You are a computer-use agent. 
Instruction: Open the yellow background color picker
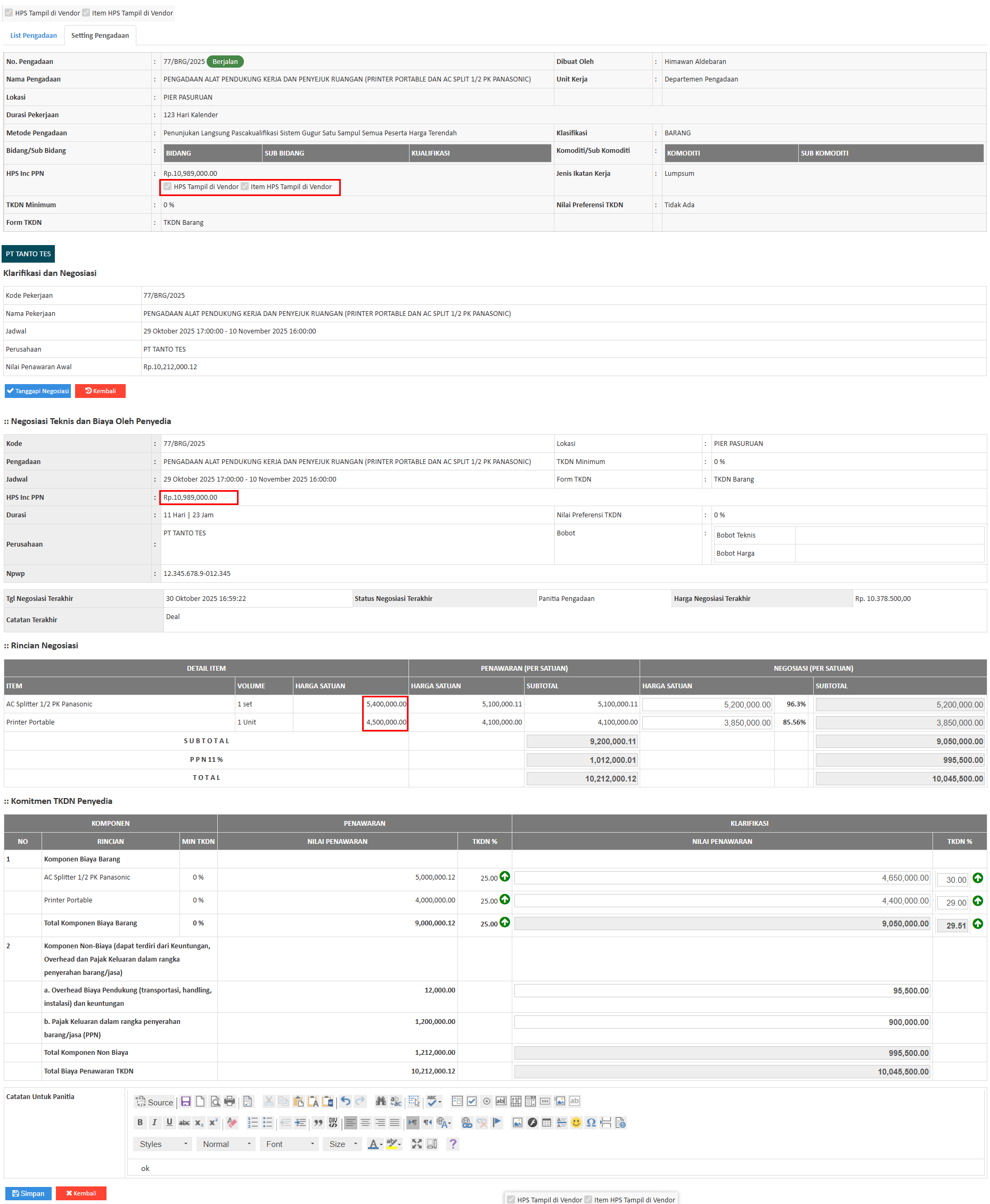point(394,1144)
